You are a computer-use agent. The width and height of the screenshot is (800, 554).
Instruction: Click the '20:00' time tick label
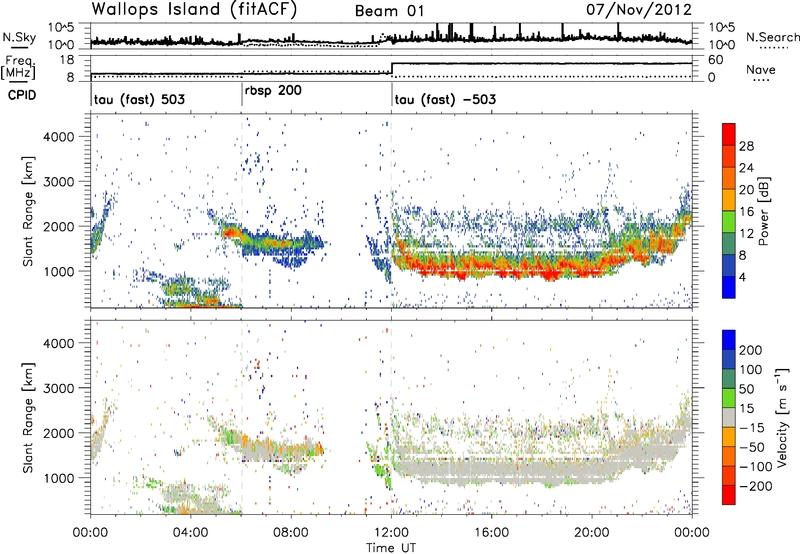click(592, 533)
